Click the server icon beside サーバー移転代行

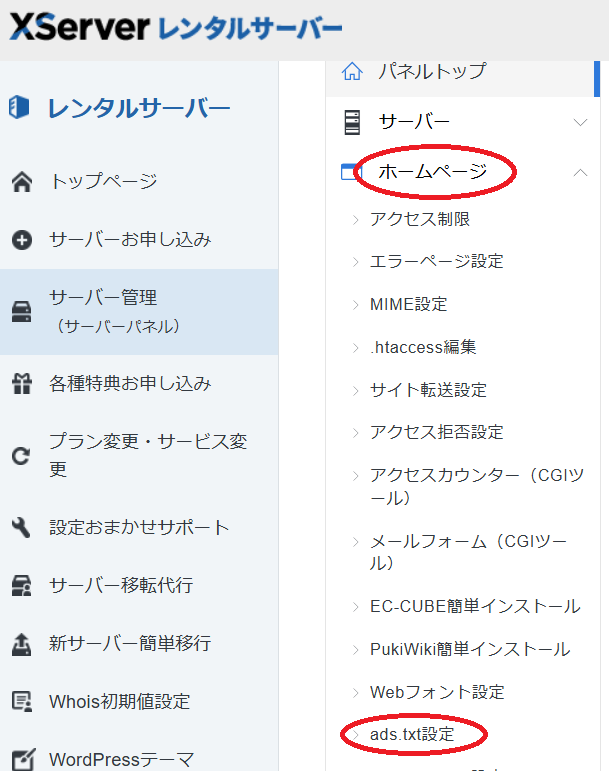click(x=21, y=585)
